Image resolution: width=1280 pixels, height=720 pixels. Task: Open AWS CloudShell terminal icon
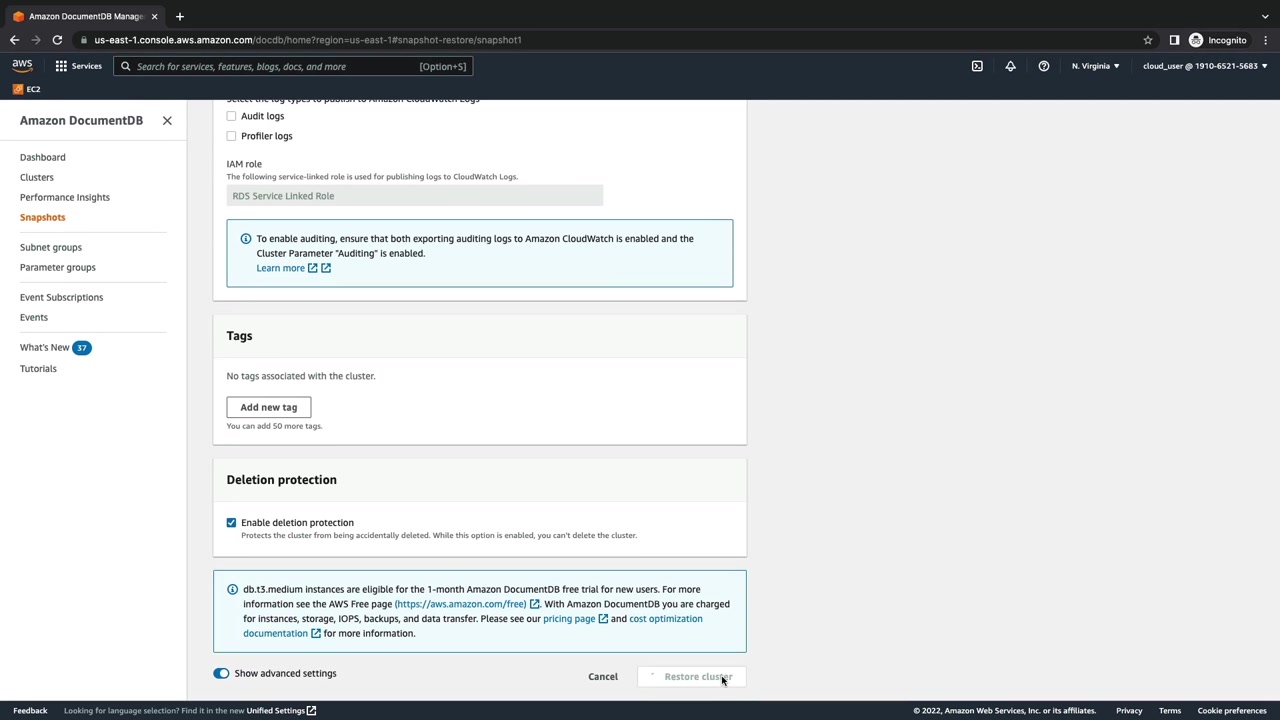(x=977, y=66)
